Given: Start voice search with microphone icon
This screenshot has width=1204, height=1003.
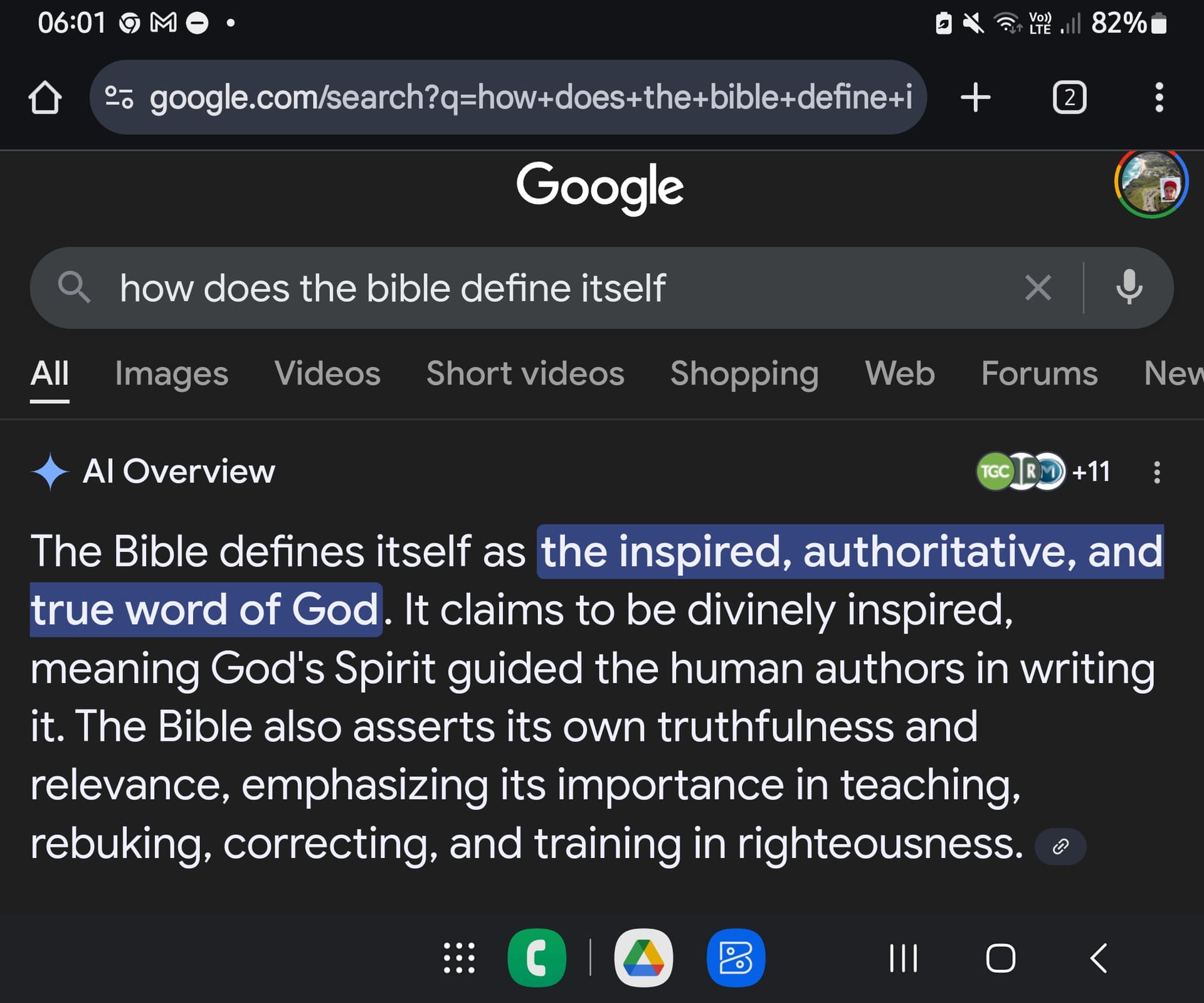Looking at the screenshot, I should 1129,288.
